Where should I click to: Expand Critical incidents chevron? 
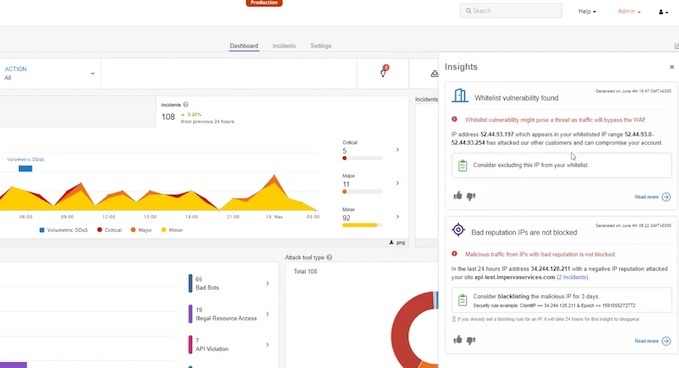(398, 150)
